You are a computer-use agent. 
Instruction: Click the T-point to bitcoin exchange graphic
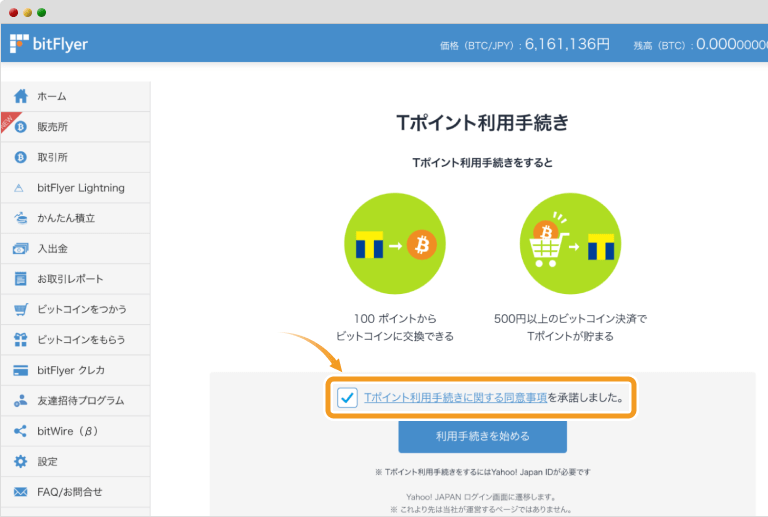coord(395,243)
